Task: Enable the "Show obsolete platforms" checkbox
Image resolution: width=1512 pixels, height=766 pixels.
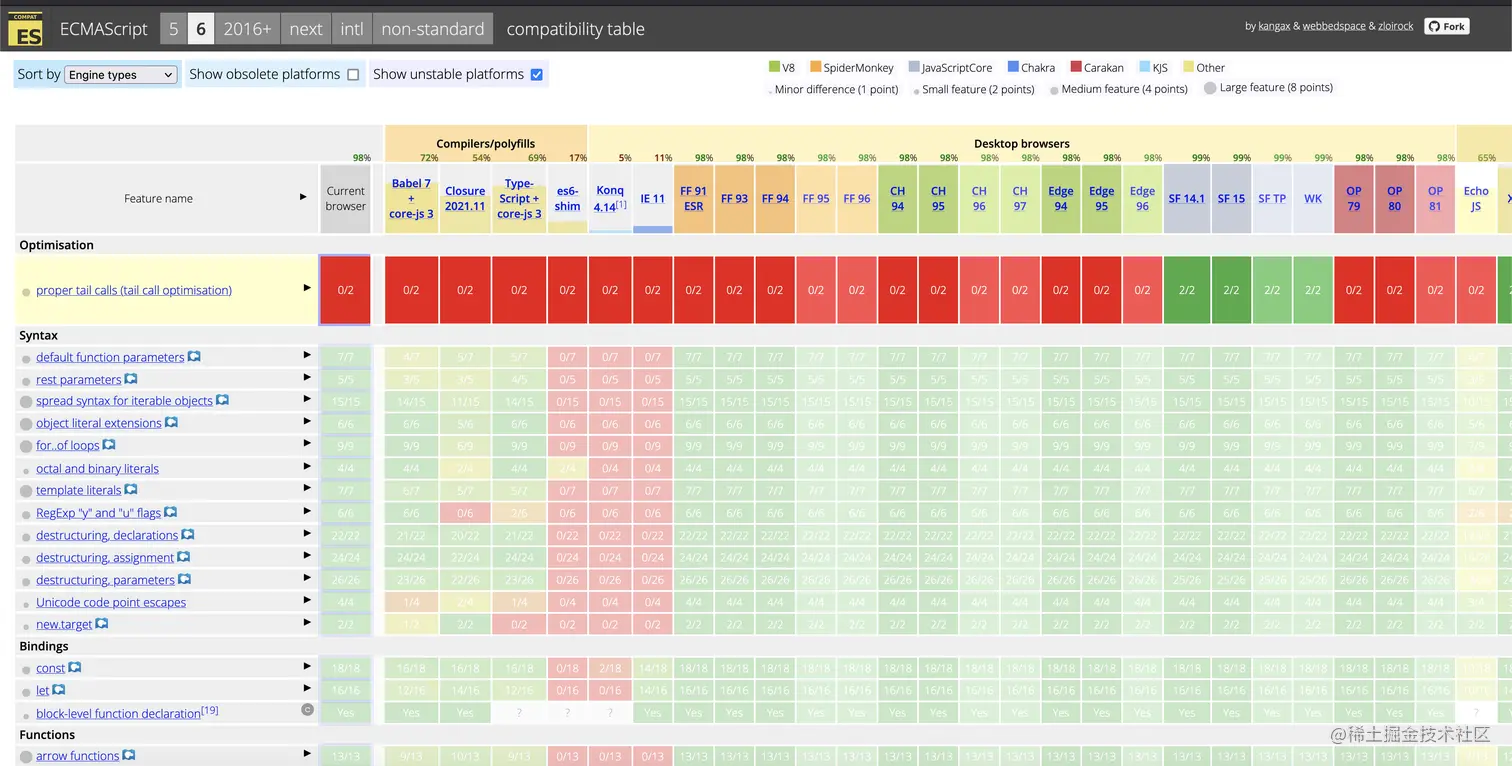Action: (x=355, y=74)
